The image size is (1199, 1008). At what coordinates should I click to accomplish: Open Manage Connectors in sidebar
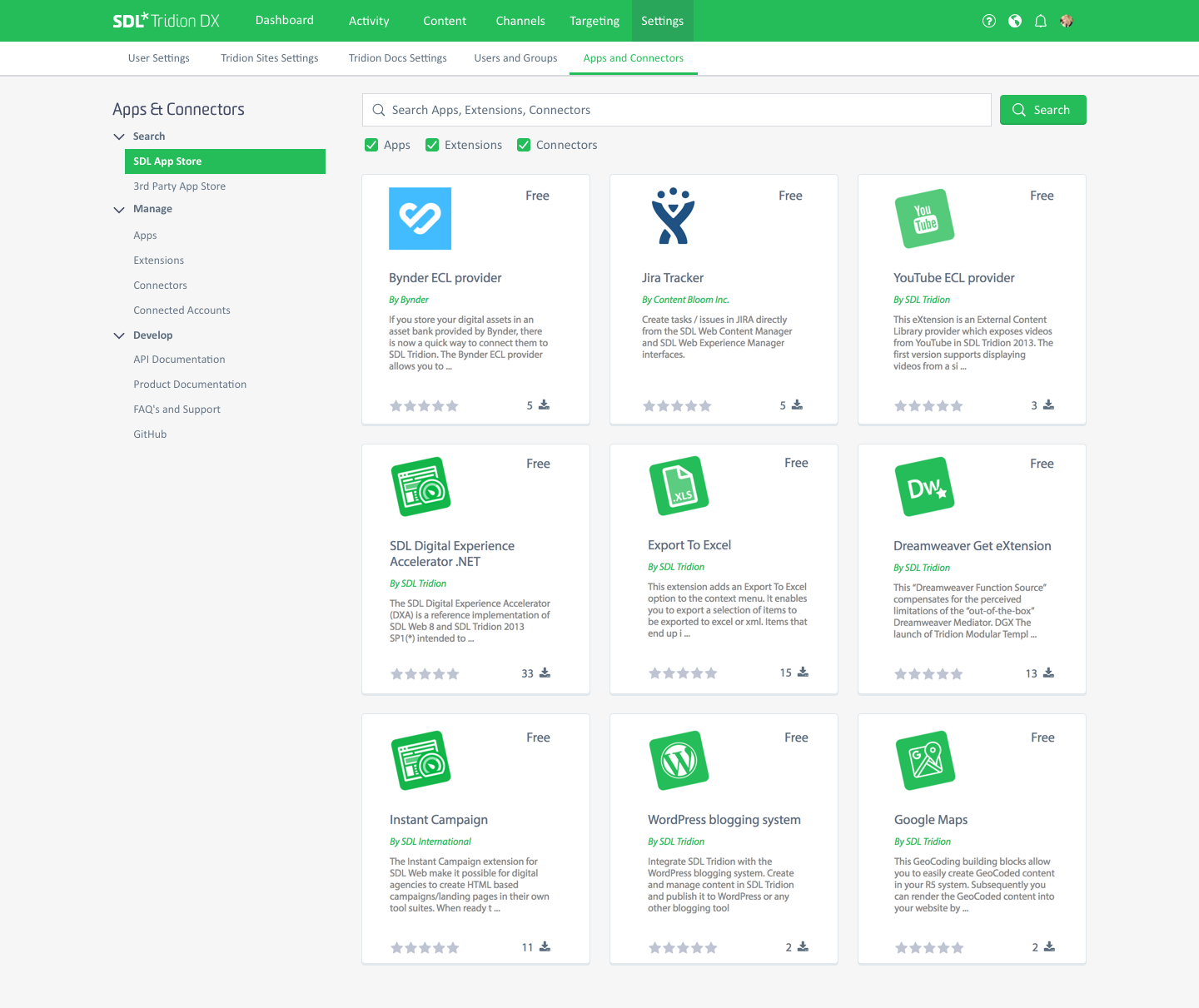pyautogui.click(x=160, y=286)
